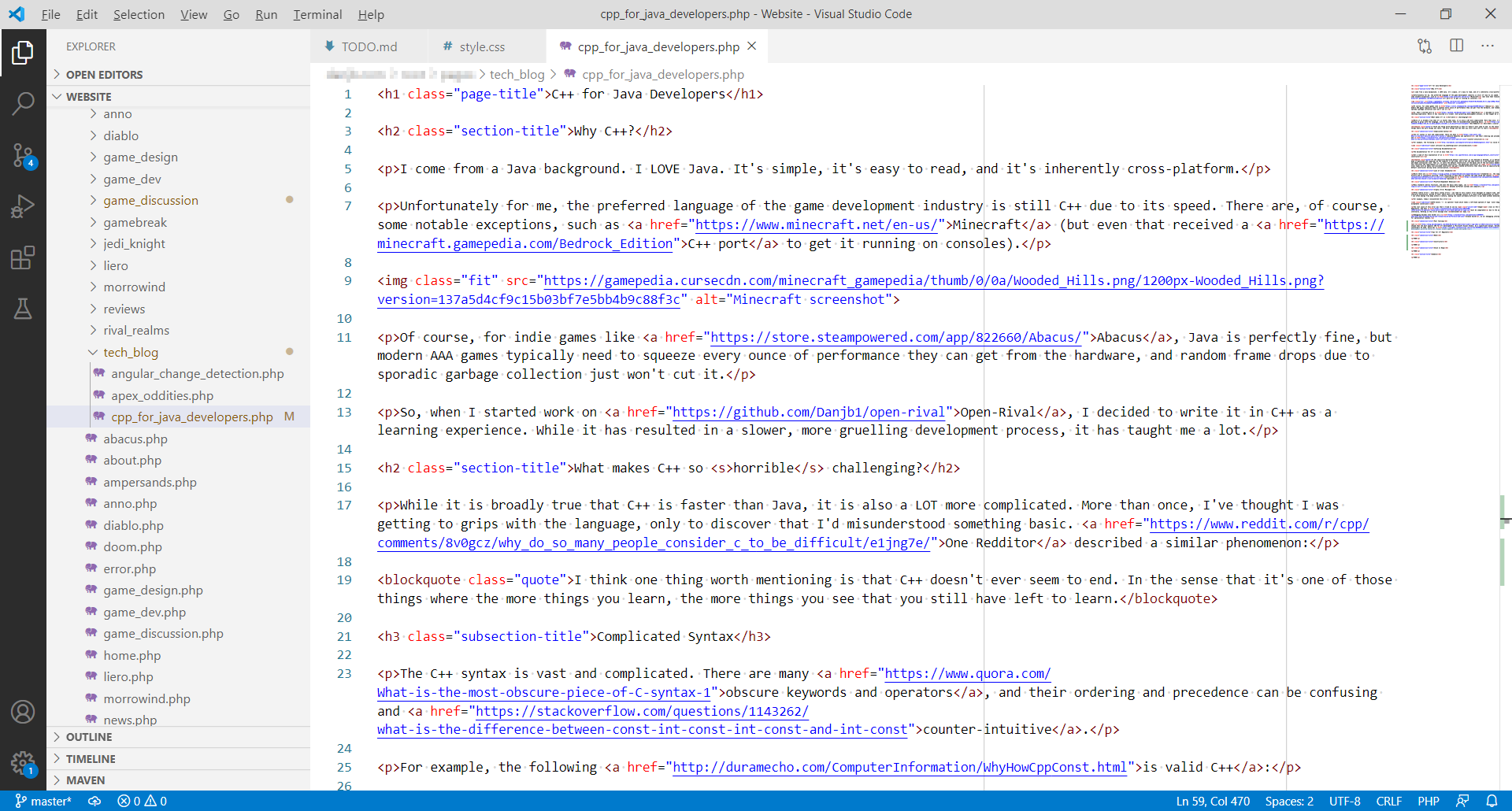The image size is (1512, 811).
Task: Open the Edit menu
Action: (x=87, y=14)
